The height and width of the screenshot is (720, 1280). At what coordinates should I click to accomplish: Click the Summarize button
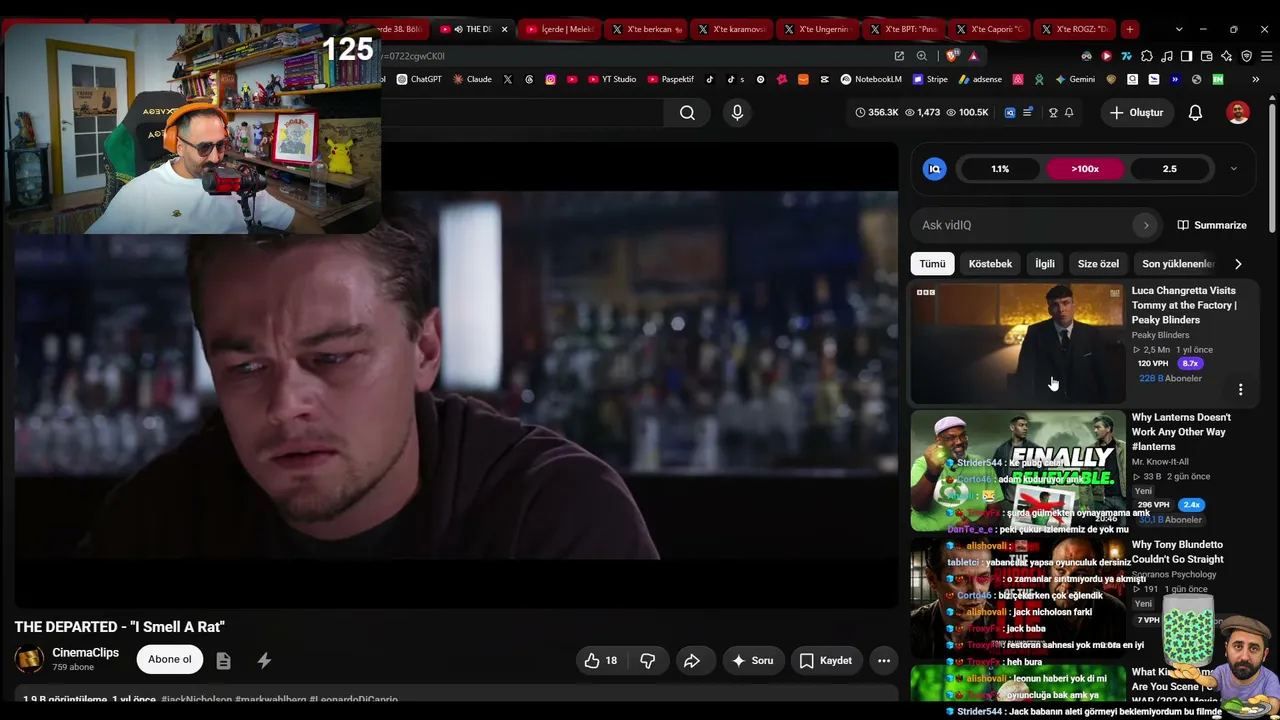pyautogui.click(x=1212, y=225)
